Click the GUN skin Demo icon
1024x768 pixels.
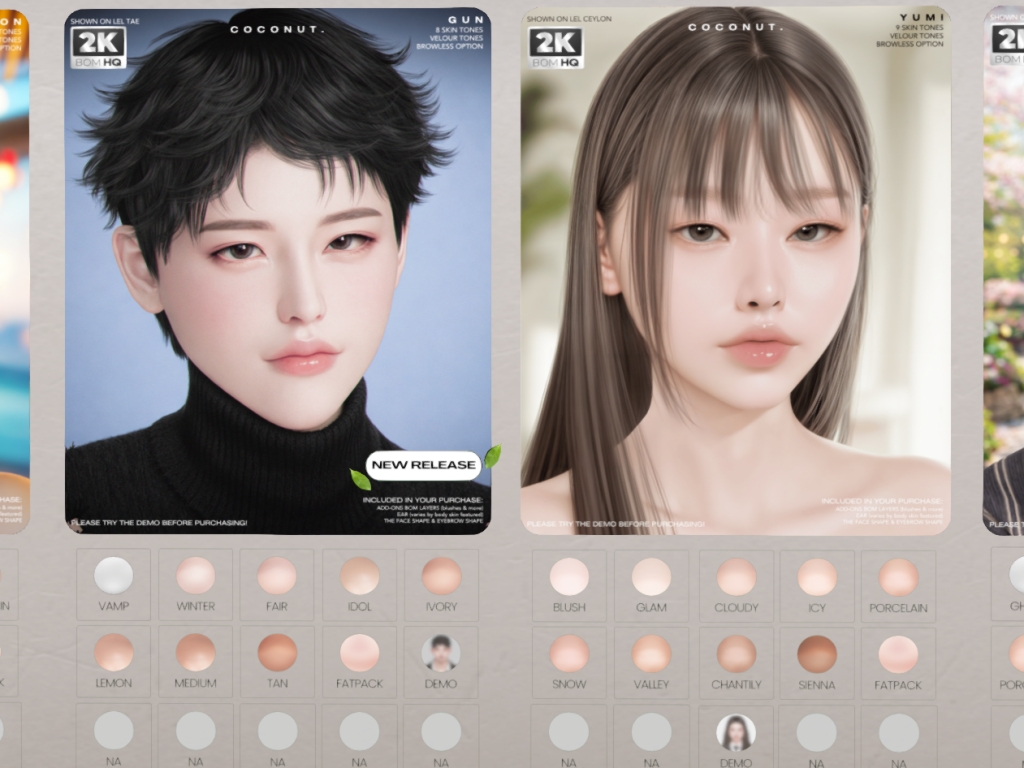pos(440,654)
